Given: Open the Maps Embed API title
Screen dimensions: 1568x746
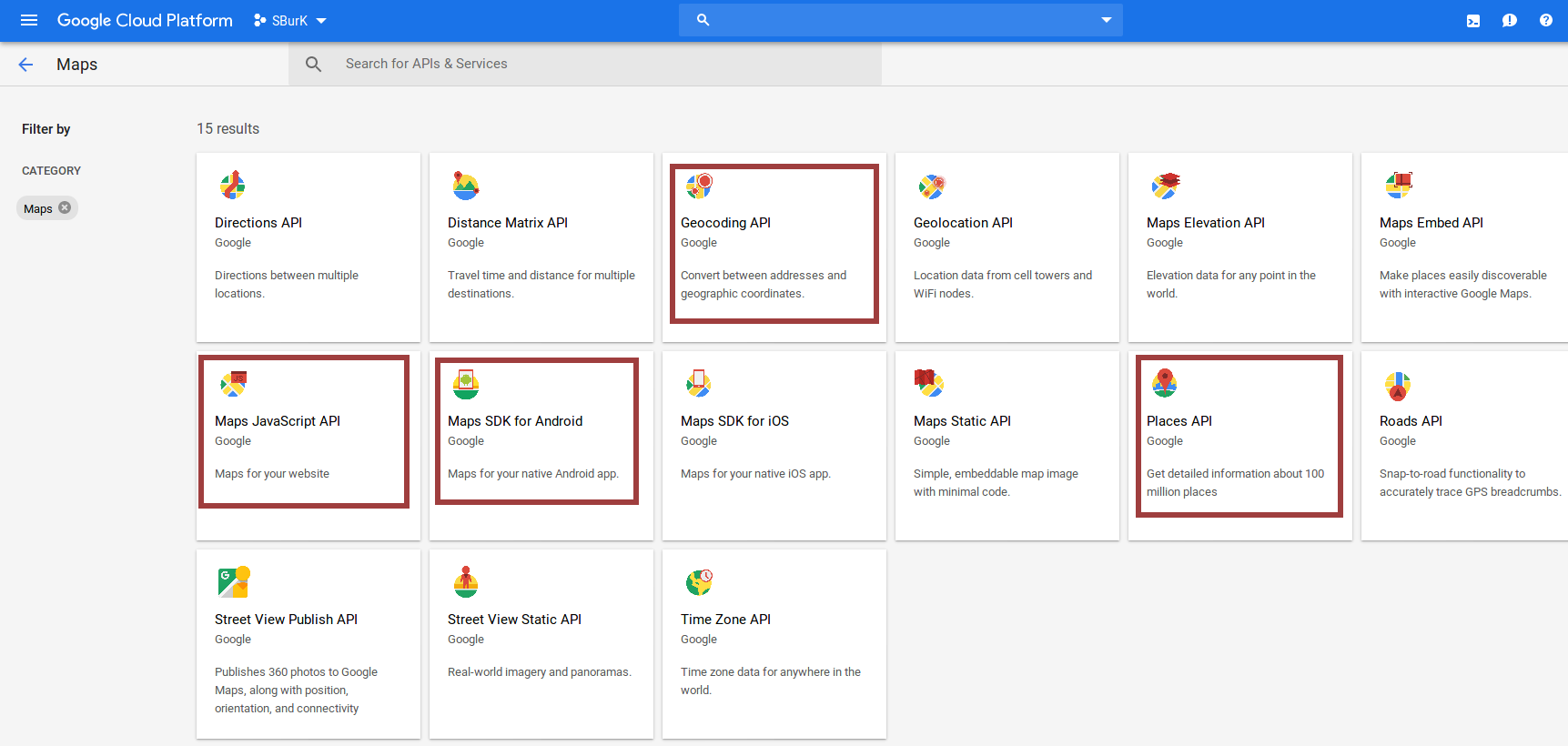Looking at the screenshot, I should pos(1431,223).
